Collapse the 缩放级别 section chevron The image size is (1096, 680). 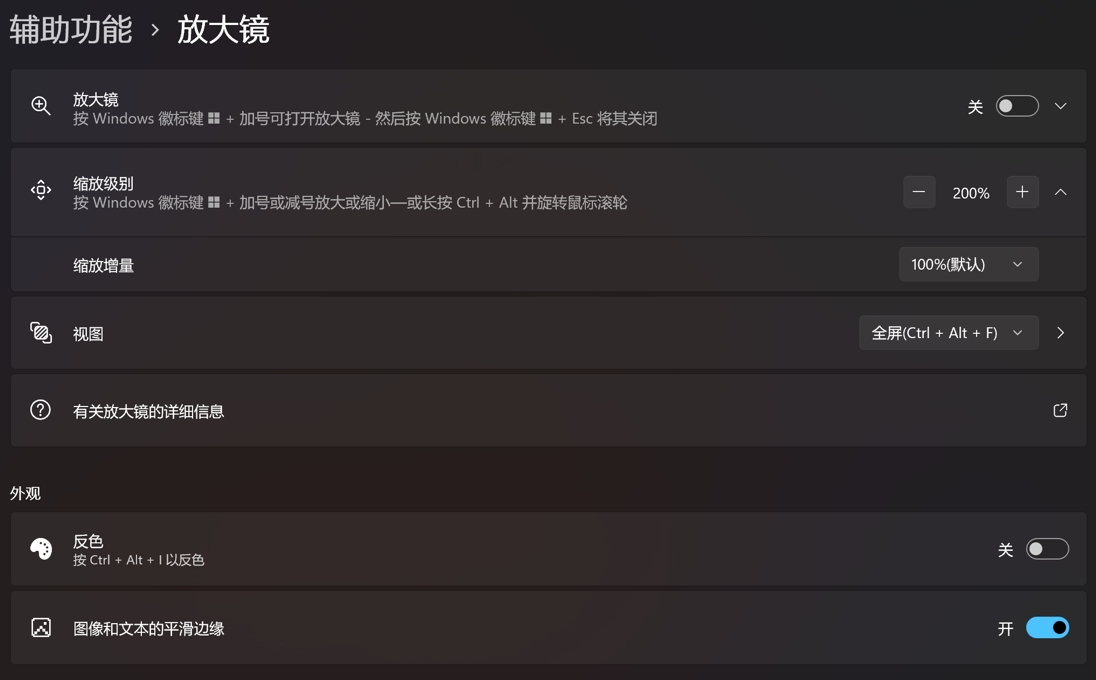1060,192
